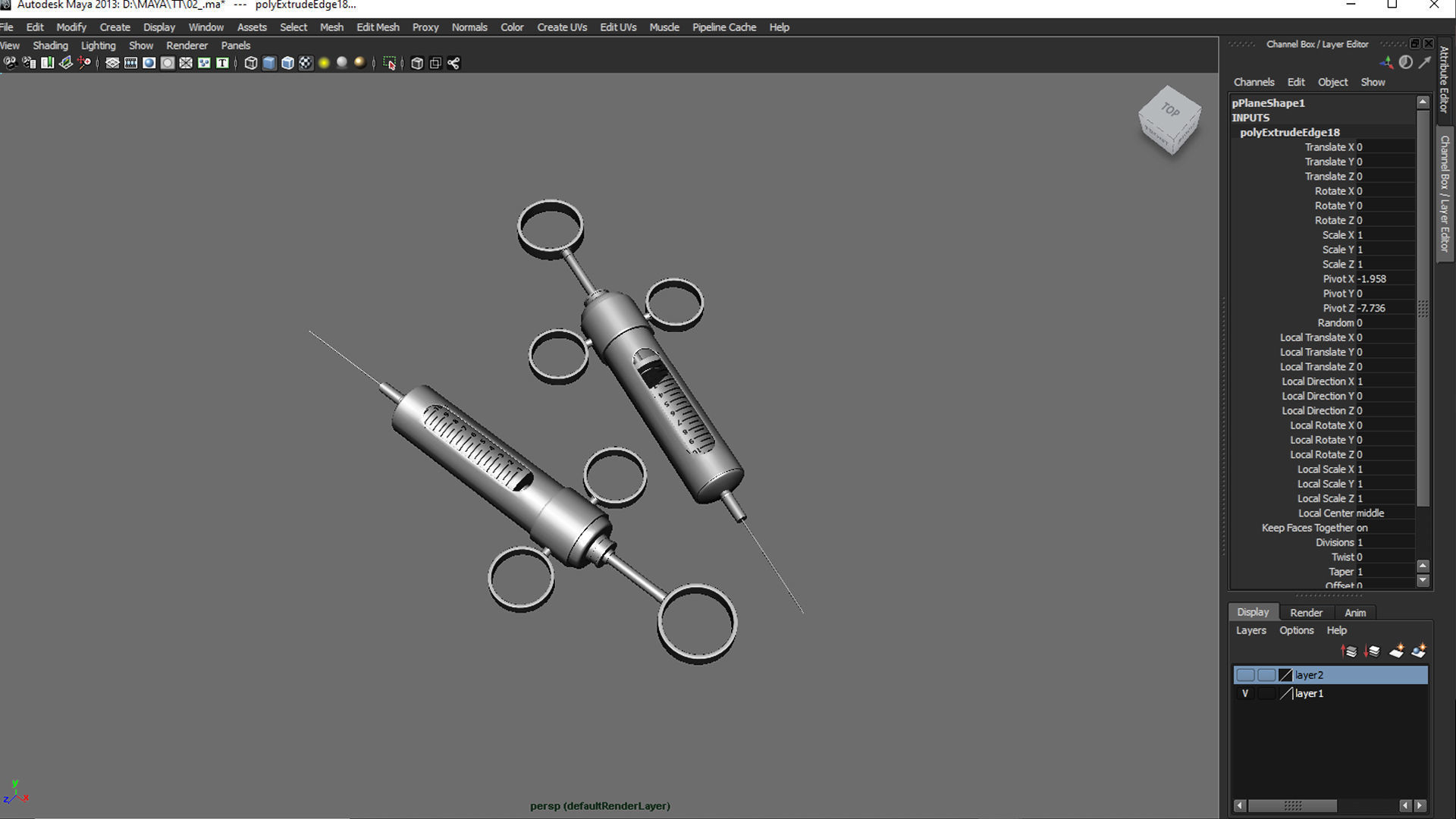The image size is (1456, 819).
Task: Undock the Channel Box panel
Action: pyautogui.click(x=1415, y=43)
